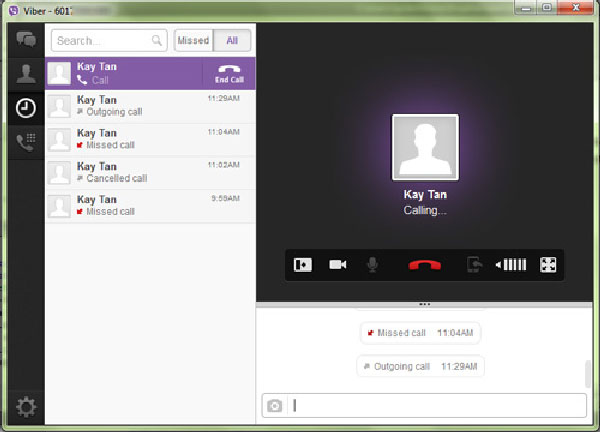Click the Missed call 11:04AM chat bubble
The height and width of the screenshot is (432, 600).
click(x=420, y=333)
